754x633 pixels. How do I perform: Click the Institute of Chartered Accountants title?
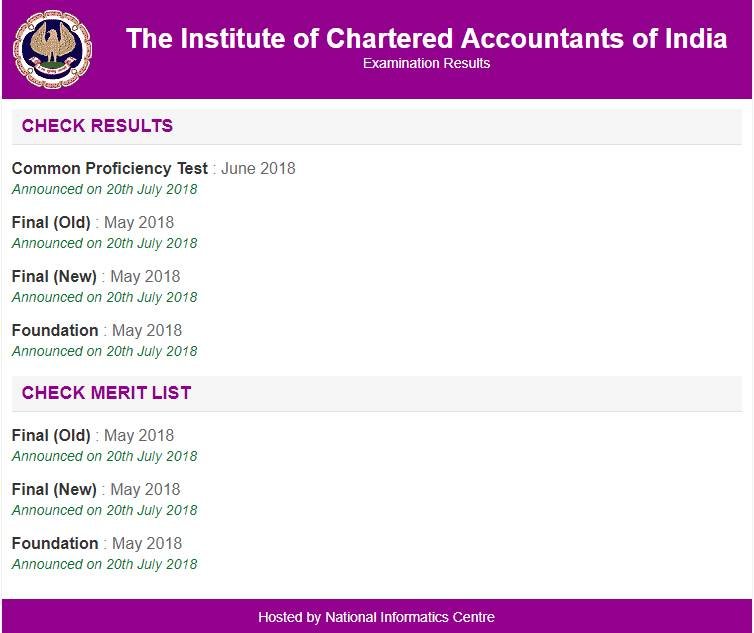click(427, 39)
